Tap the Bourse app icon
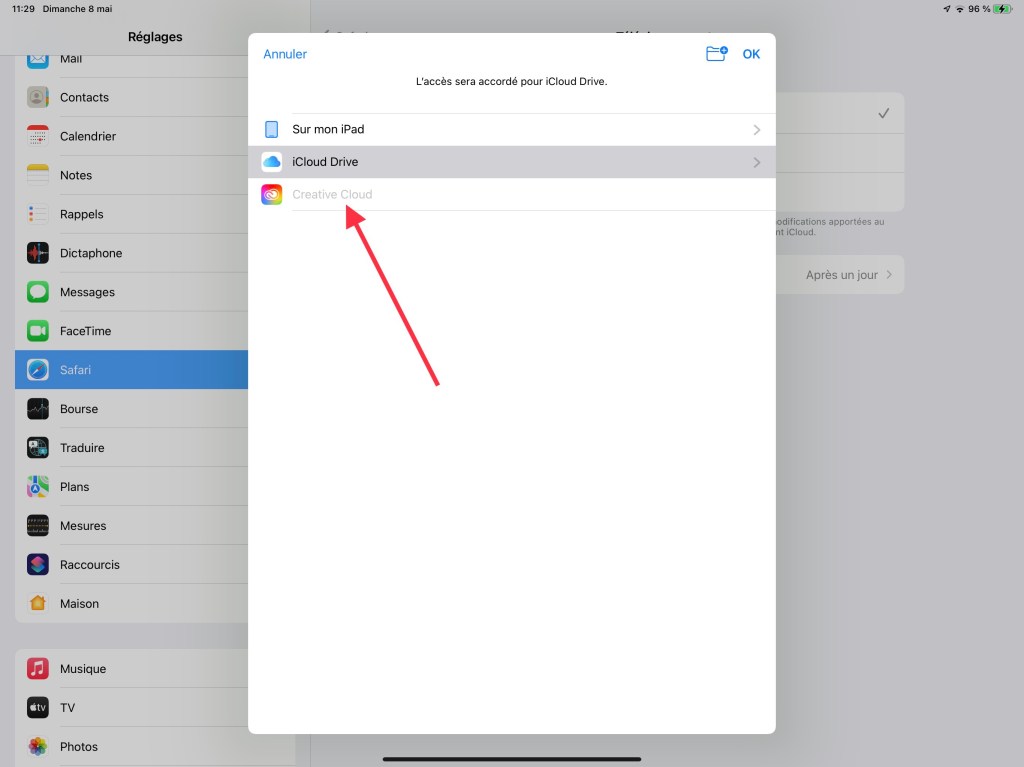This screenshot has height=767, width=1024. pos(38,409)
